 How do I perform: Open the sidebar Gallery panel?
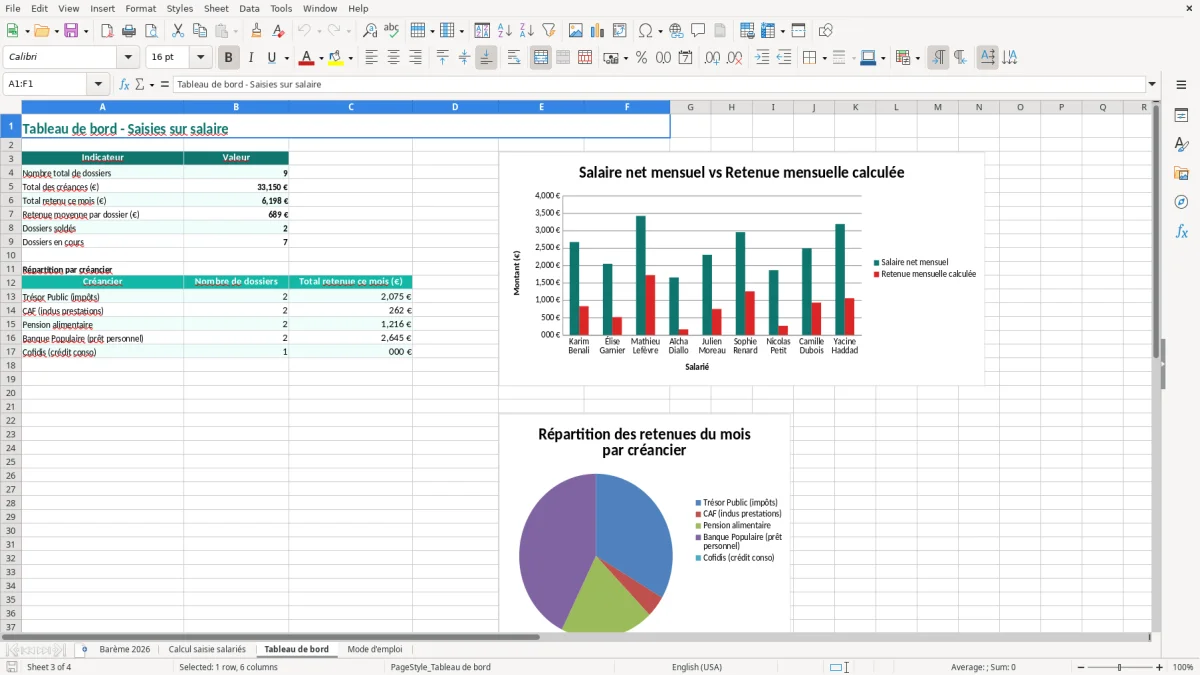(1181, 173)
